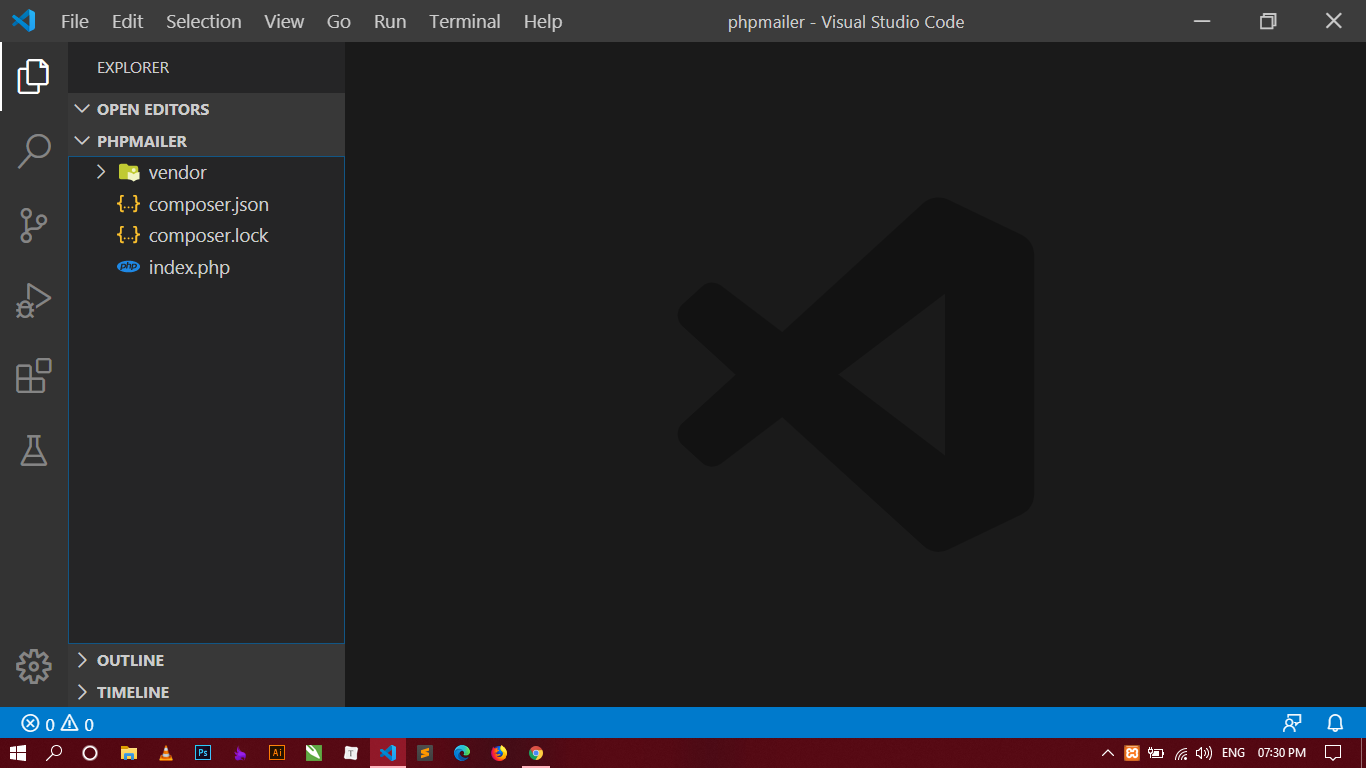Expand the Outline section
1366x768 pixels.
coord(130,661)
